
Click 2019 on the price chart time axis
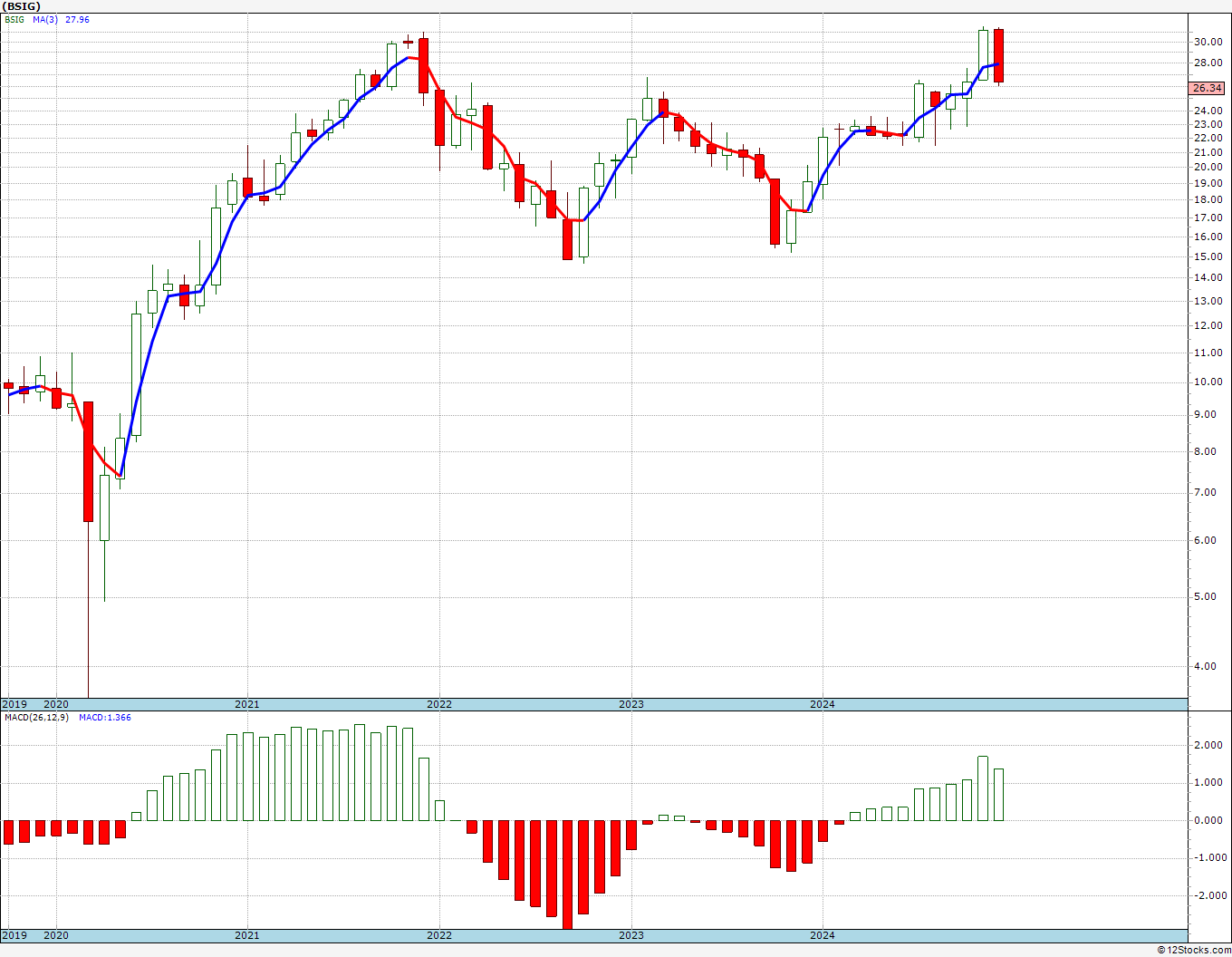click(14, 704)
